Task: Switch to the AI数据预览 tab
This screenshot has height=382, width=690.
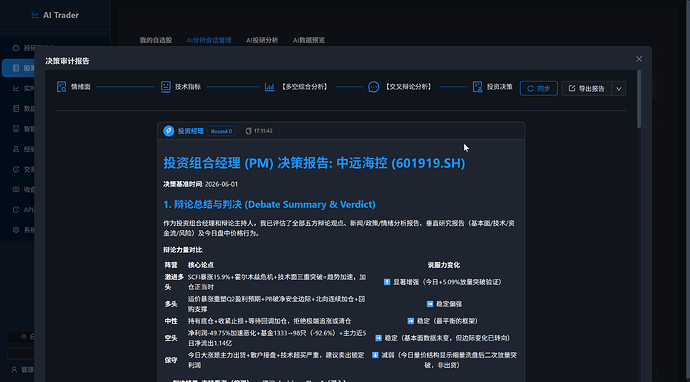Action: (309, 40)
